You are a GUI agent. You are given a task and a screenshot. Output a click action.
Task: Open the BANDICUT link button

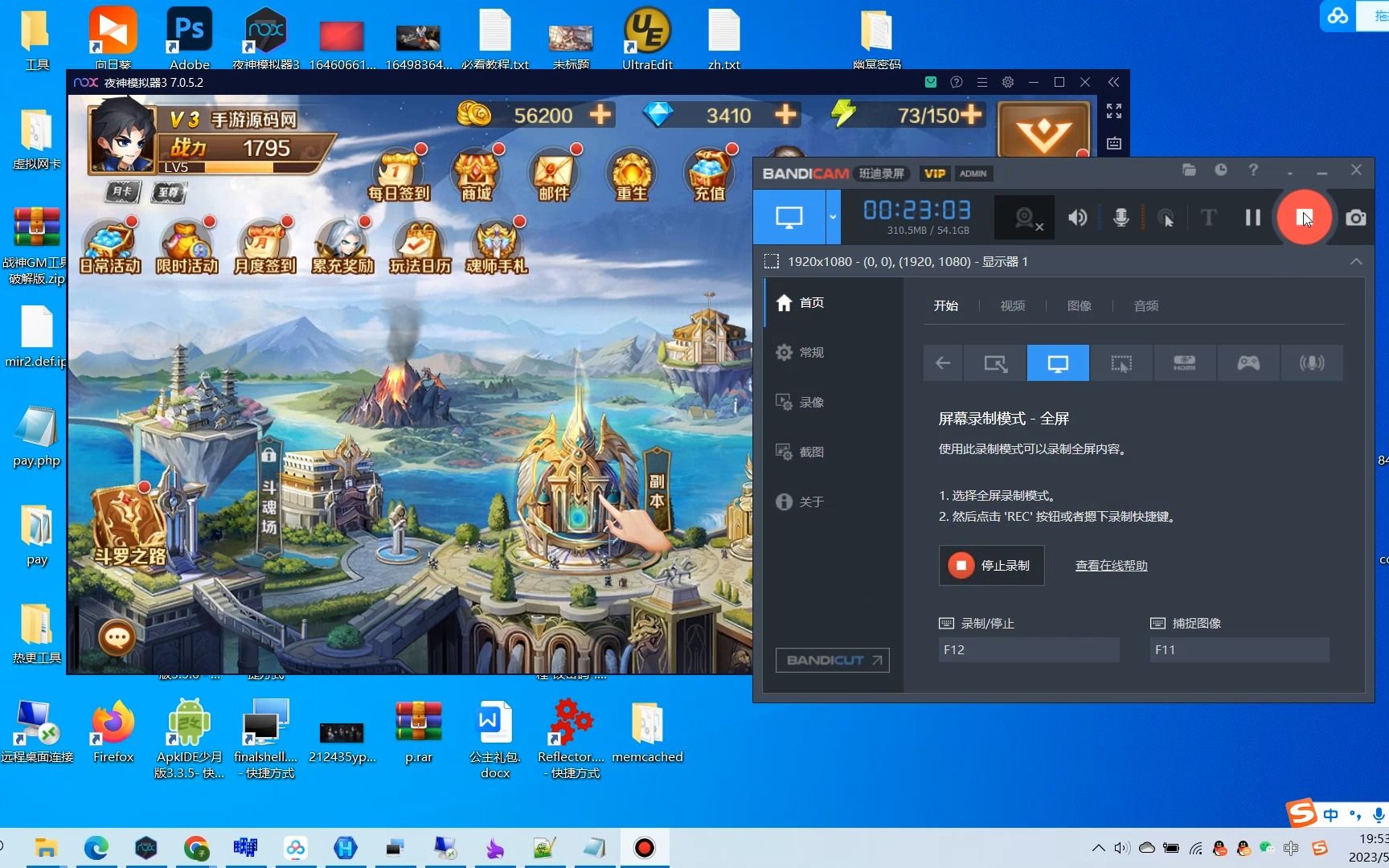[x=832, y=660]
